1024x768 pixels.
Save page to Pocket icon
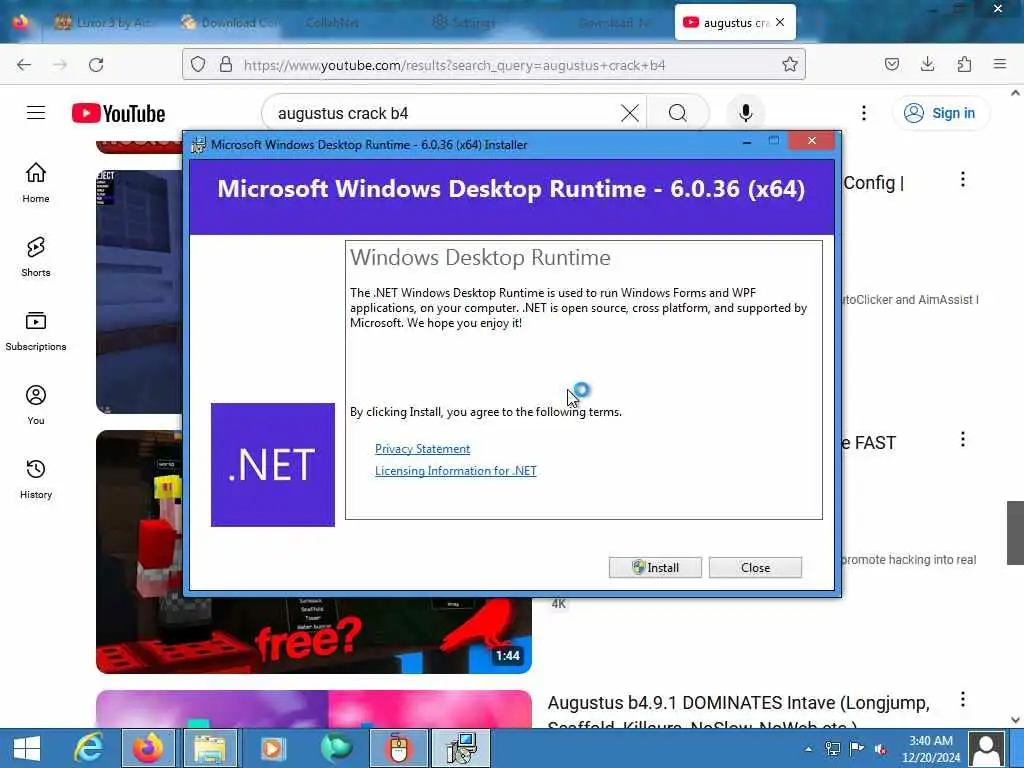click(x=891, y=64)
